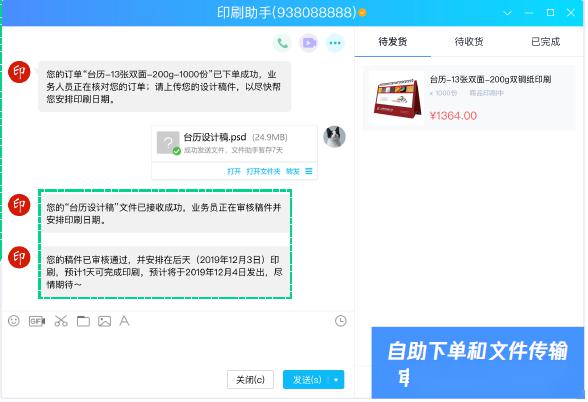Viewport: 588px width, 402px height.
Task: Switch to the 待发货 tab
Action: click(392, 42)
